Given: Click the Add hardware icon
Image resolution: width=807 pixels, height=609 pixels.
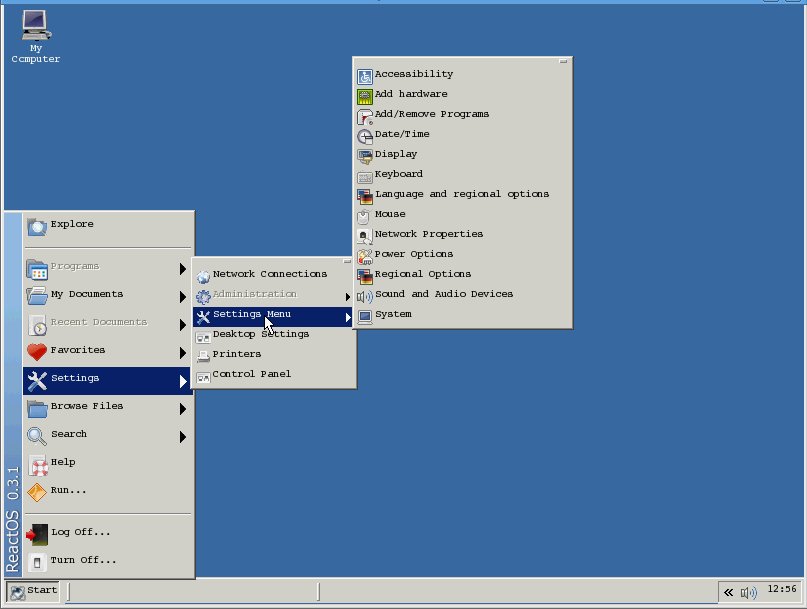Looking at the screenshot, I should click(x=365, y=95).
